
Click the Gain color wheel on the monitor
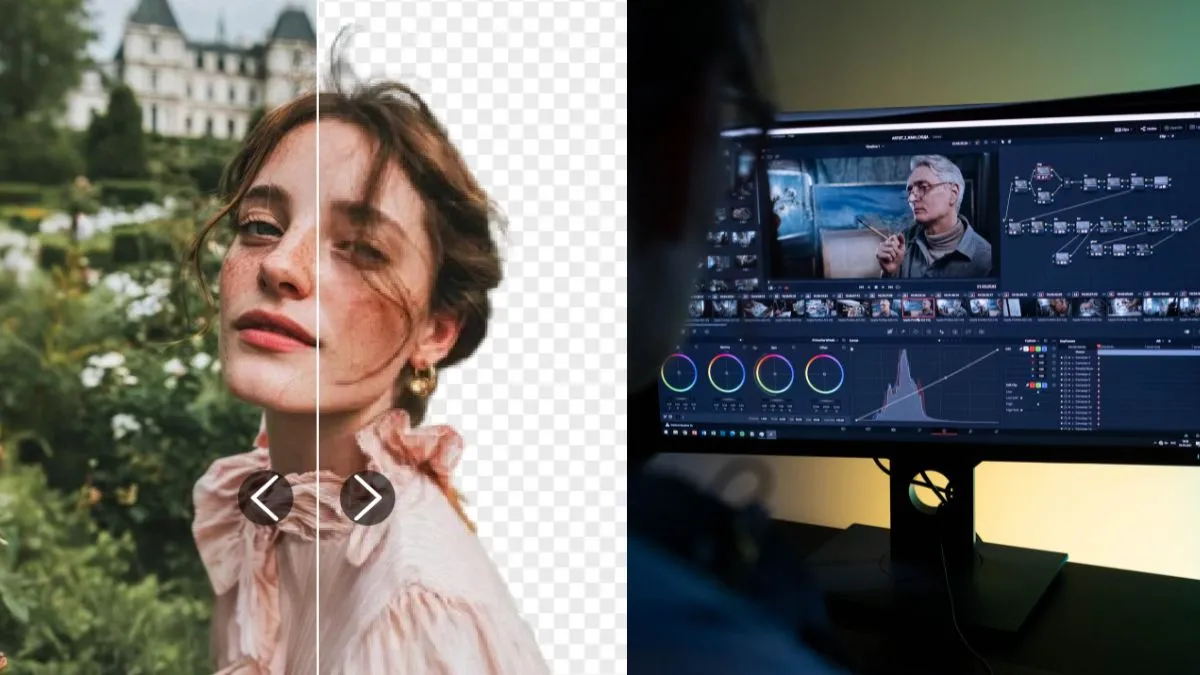[775, 374]
